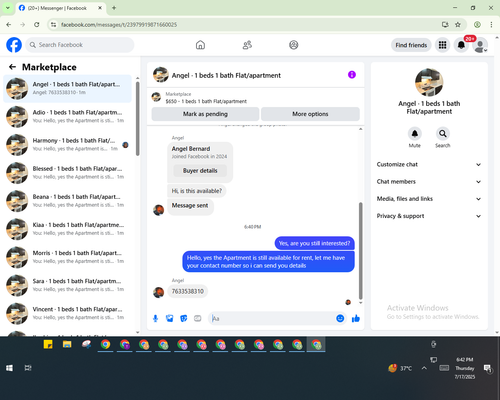This screenshot has height=400, width=500.
Task: Open conversation information purple icon
Action: tap(352, 75)
